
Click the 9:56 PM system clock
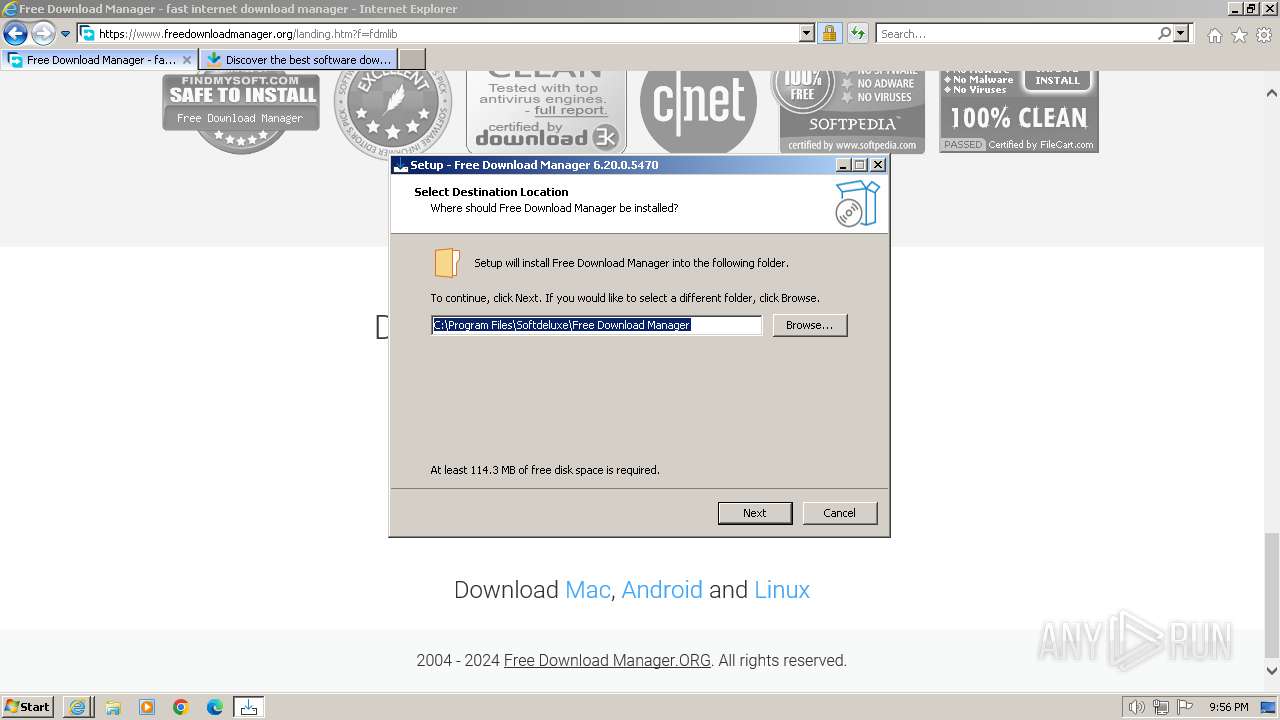click(1228, 707)
